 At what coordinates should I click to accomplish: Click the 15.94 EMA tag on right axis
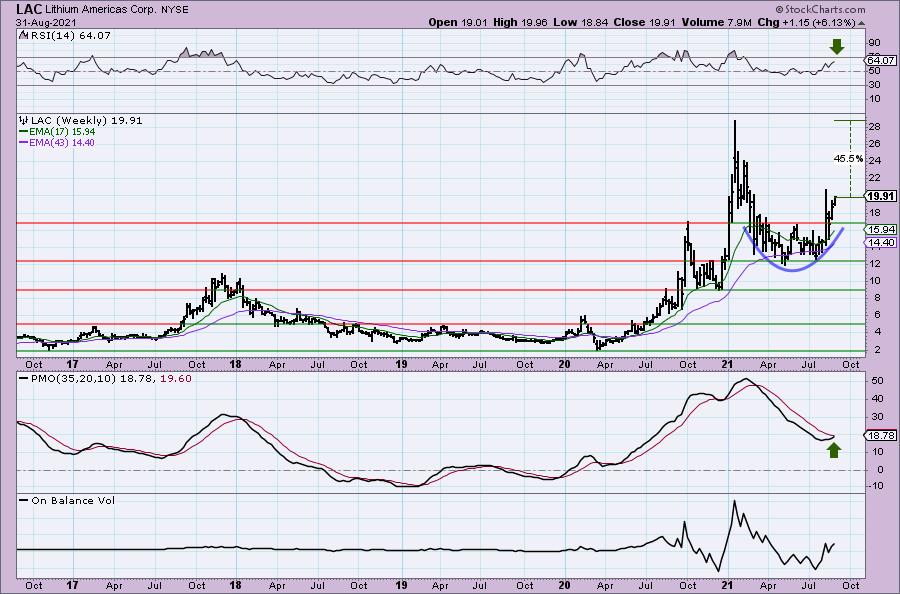881,229
